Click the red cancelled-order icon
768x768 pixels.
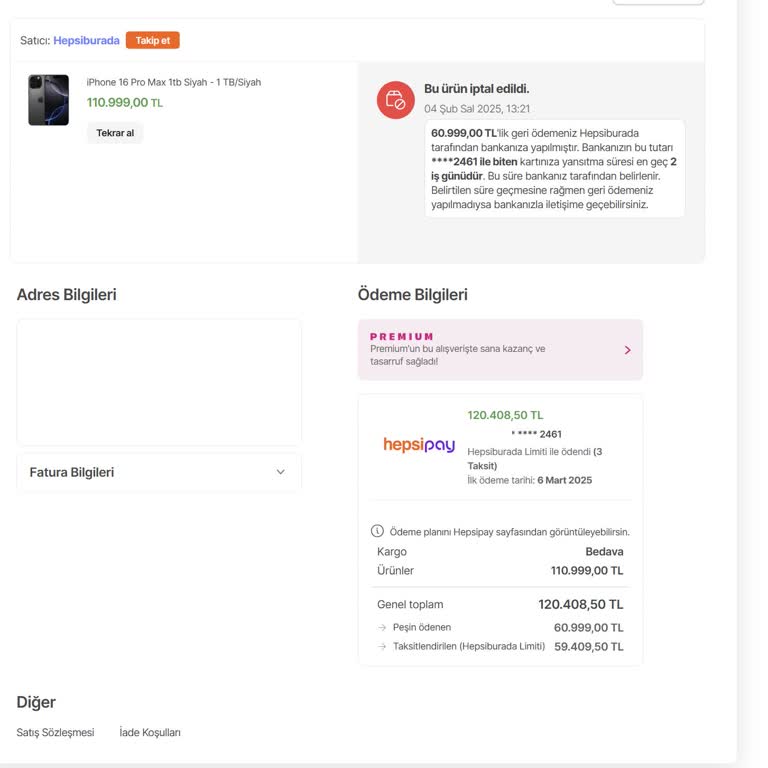pyautogui.click(x=395, y=100)
